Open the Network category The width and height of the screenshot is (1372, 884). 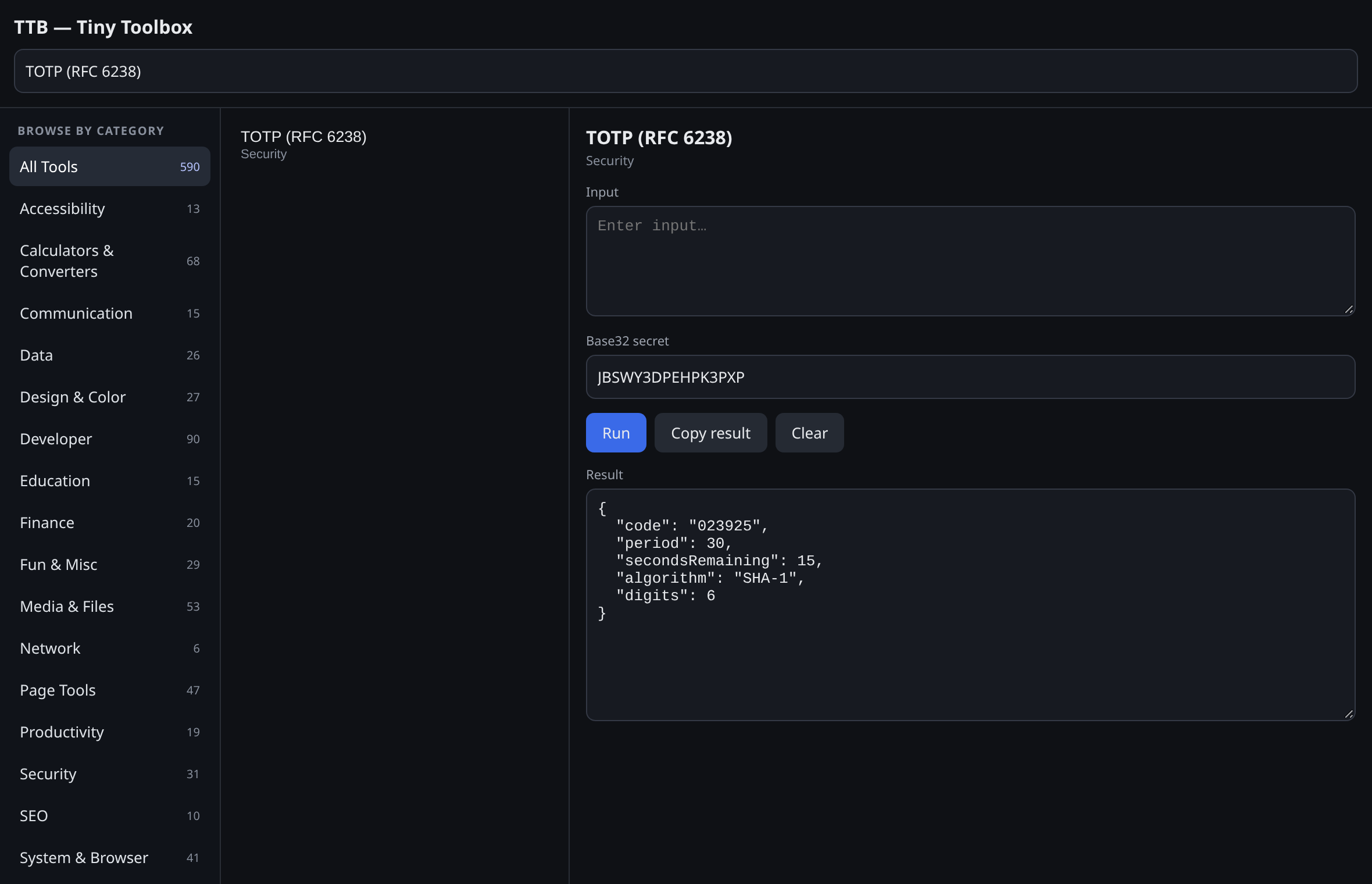[110, 648]
